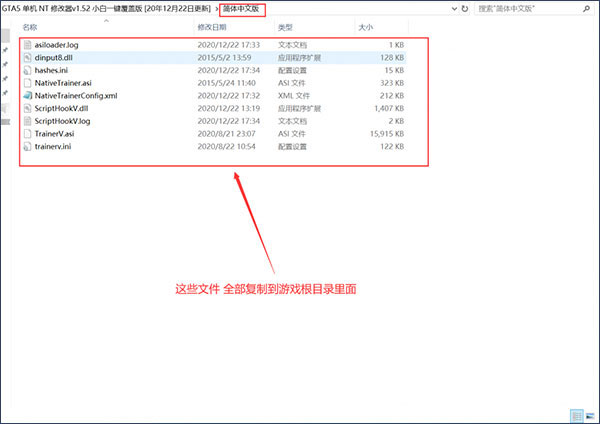
Task: Click the 2015/5/2 13:59 date cell
Action: click(225, 58)
